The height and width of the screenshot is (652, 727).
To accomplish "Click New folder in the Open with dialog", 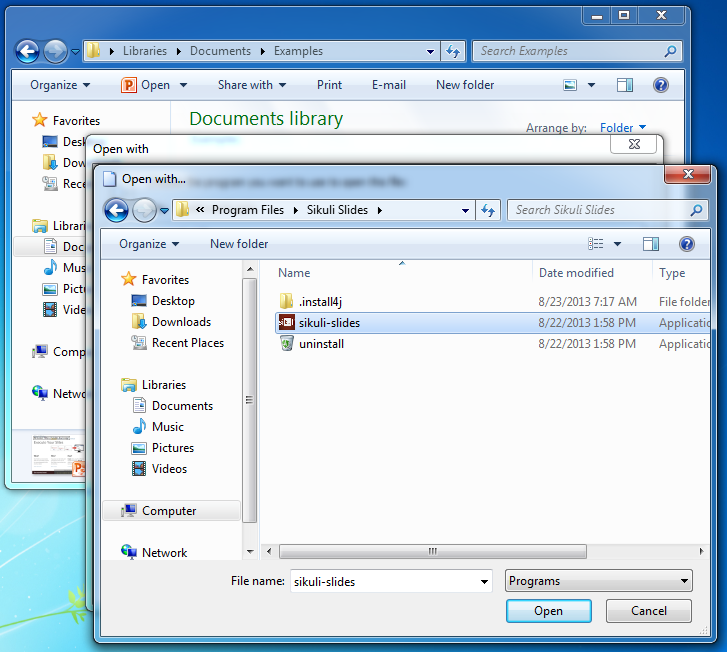I will pyautogui.click(x=239, y=244).
